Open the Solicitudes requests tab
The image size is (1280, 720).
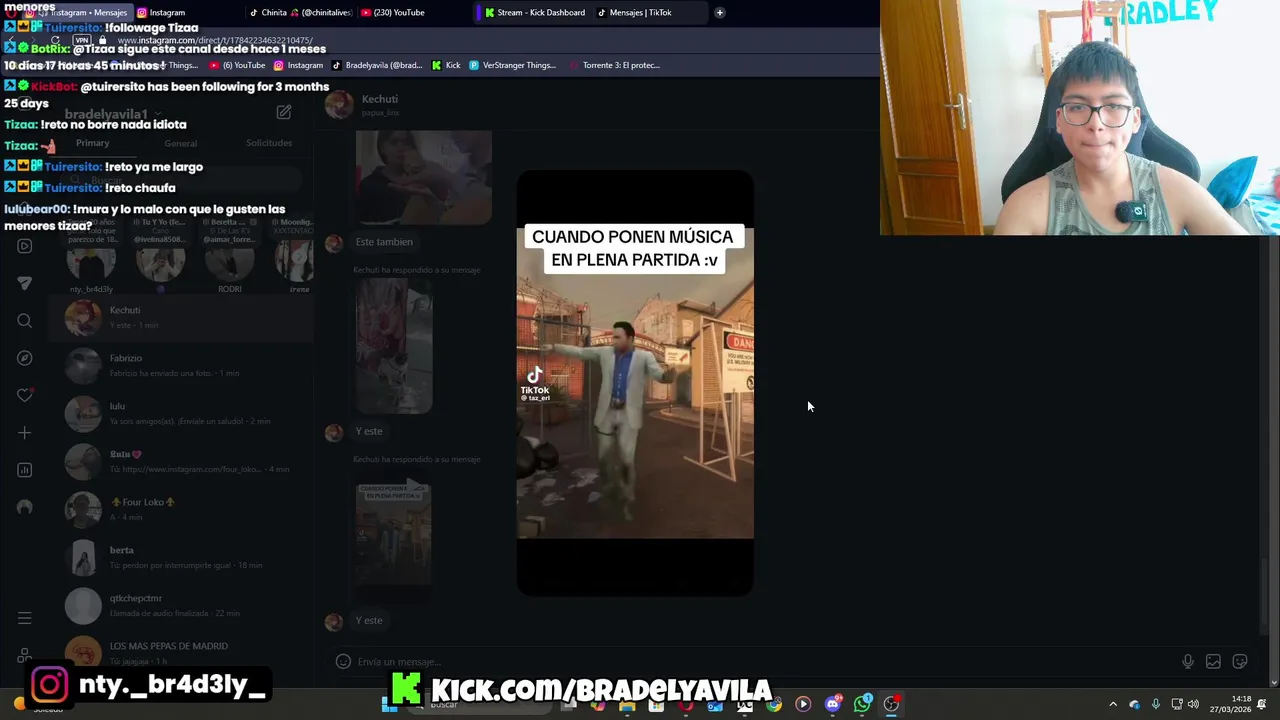269,143
